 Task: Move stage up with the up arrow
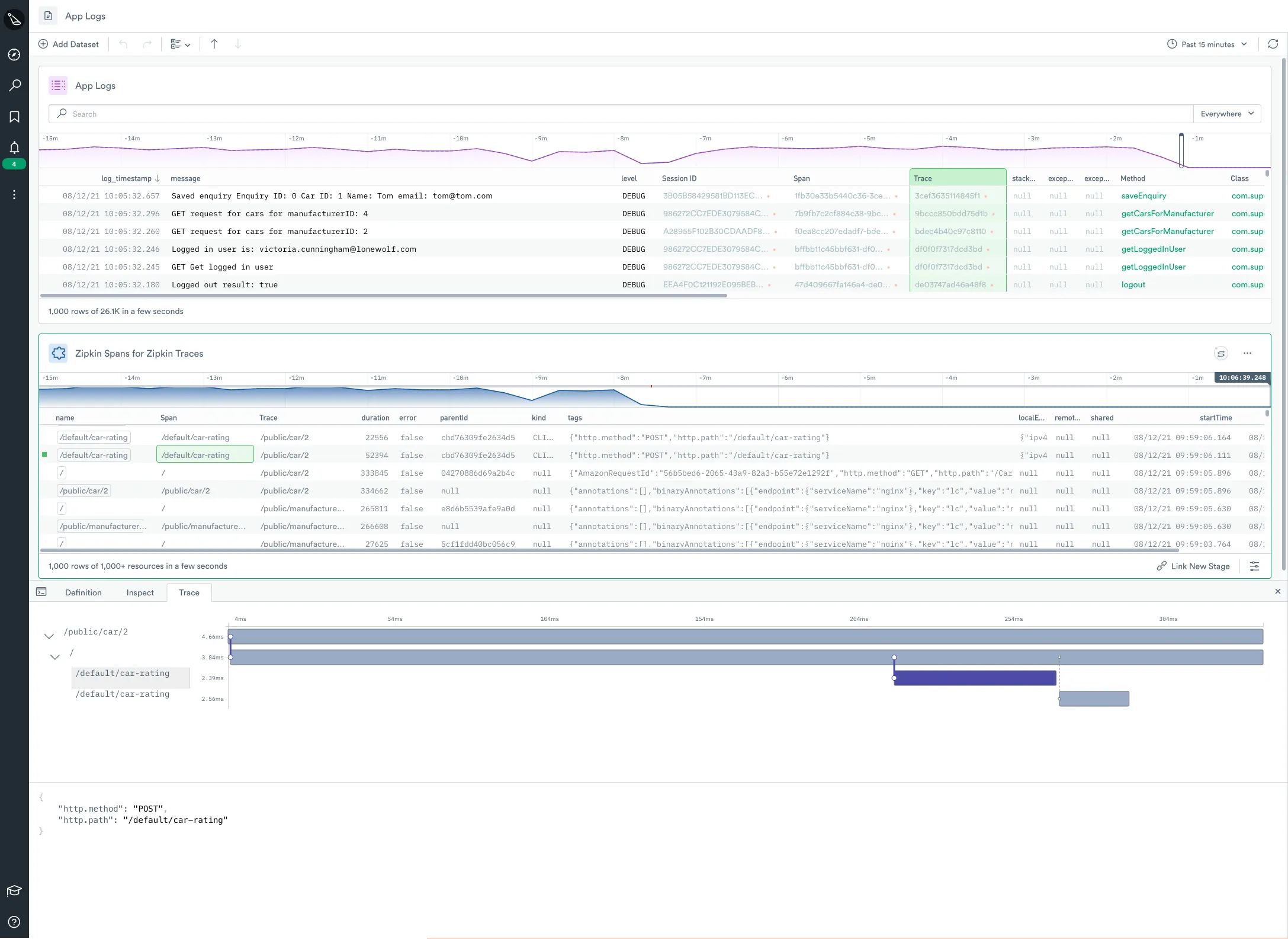click(214, 44)
